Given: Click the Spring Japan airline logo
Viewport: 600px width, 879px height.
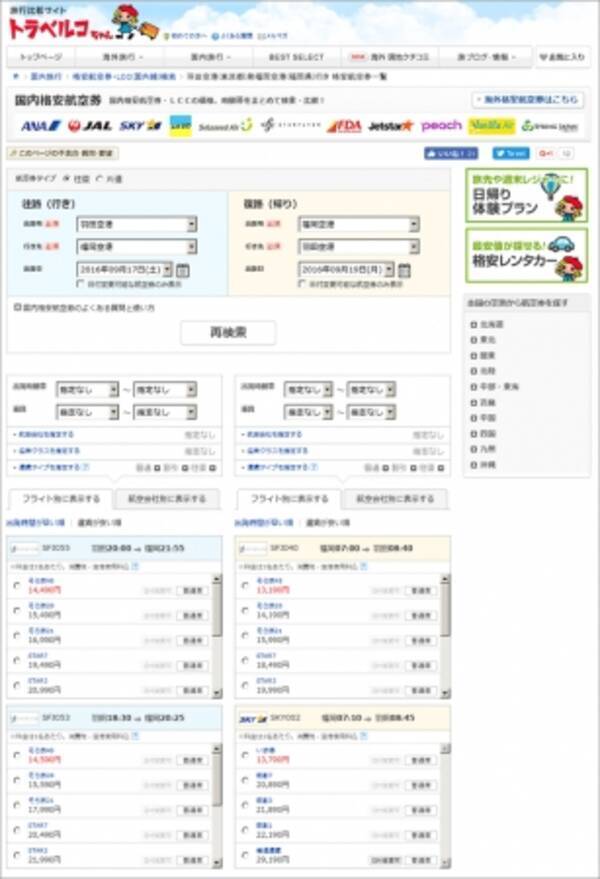Looking at the screenshot, I should click(x=549, y=126).
